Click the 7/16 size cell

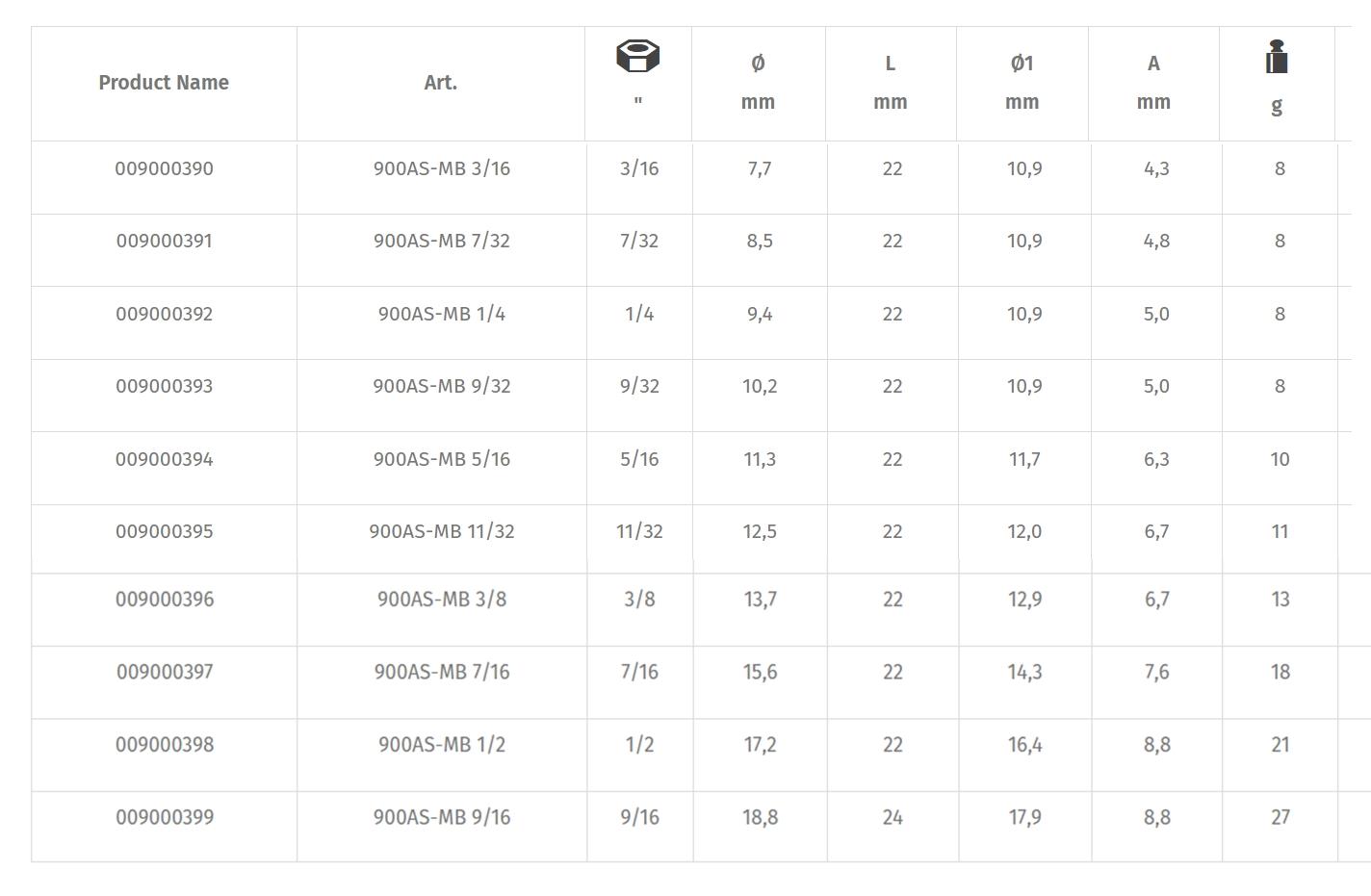coord(639,673)
